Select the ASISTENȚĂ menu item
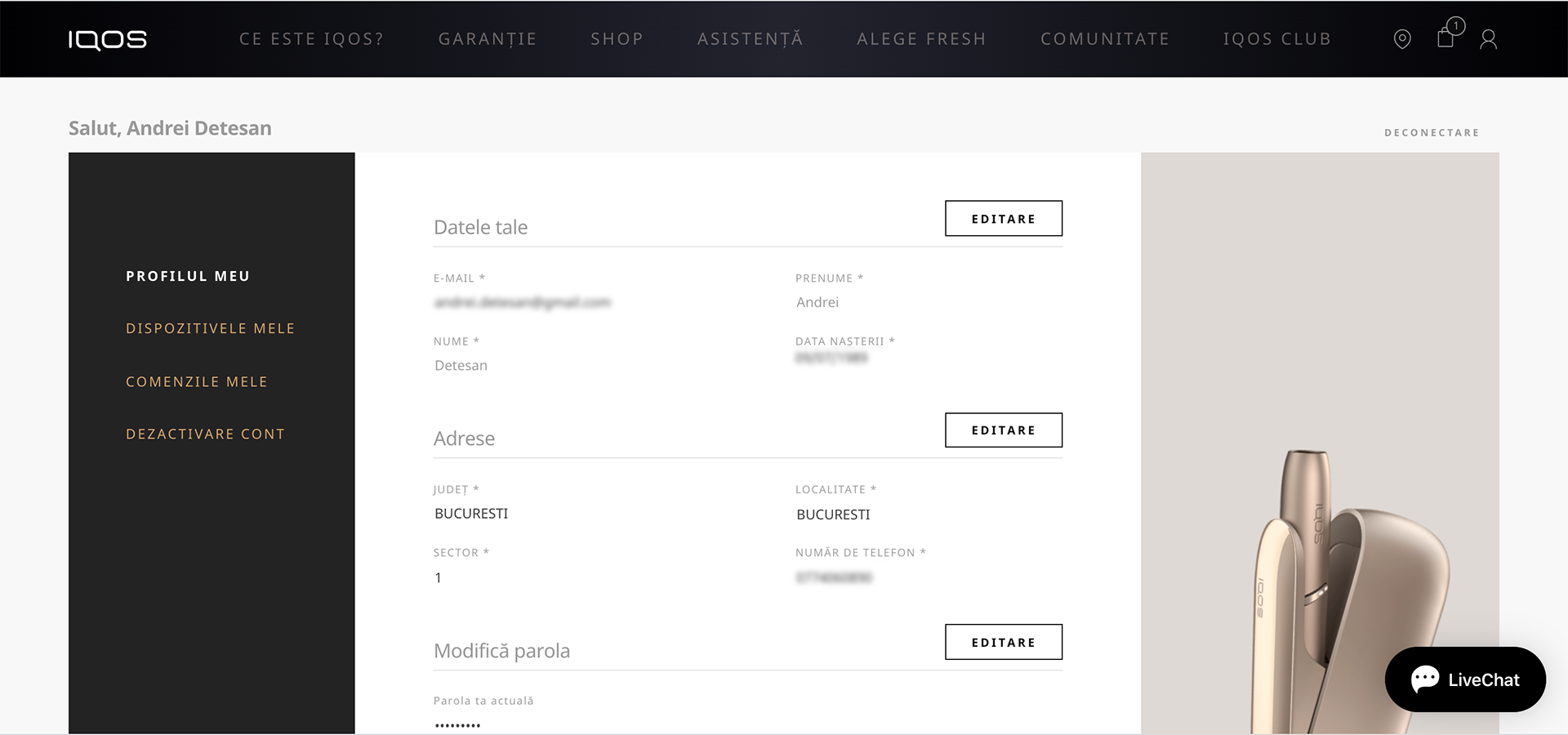The height and width of the screenshot is (735, 1568). coord(750,38)
